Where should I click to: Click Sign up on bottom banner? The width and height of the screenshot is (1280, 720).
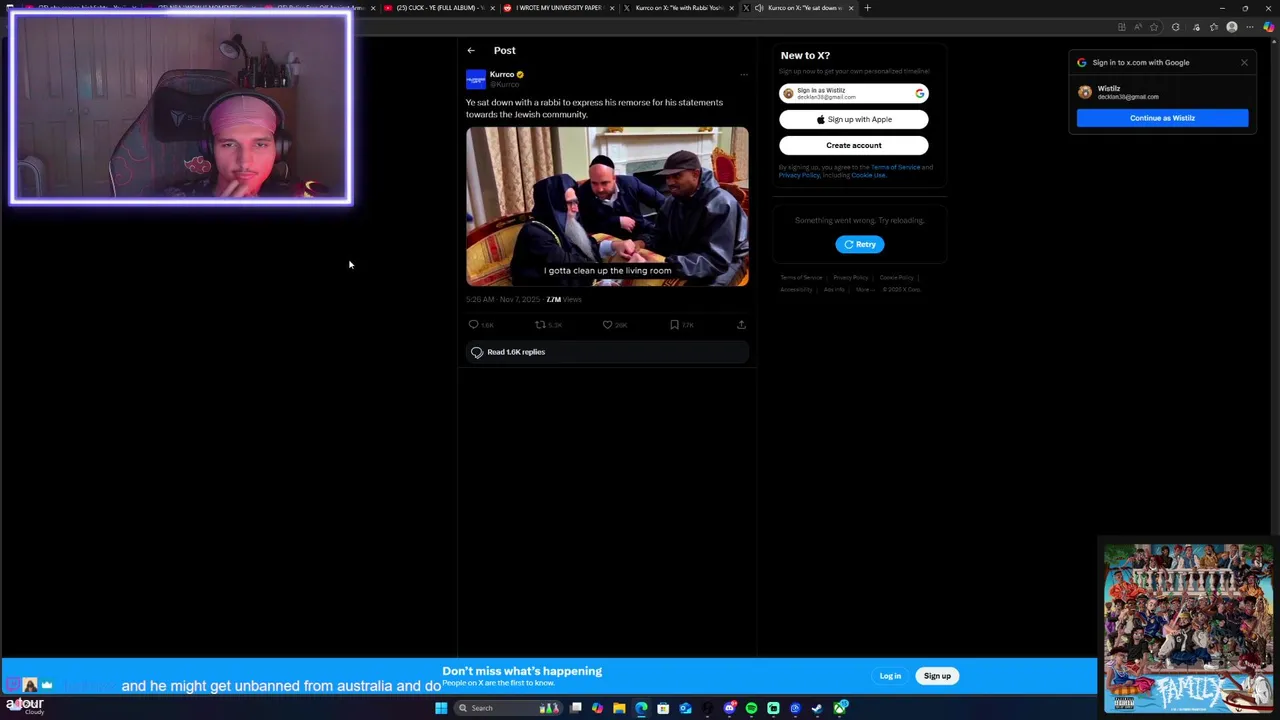[x=937, y=676]
